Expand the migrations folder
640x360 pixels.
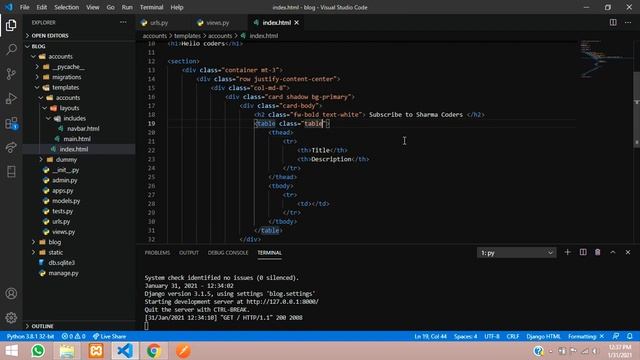(67, 77)
